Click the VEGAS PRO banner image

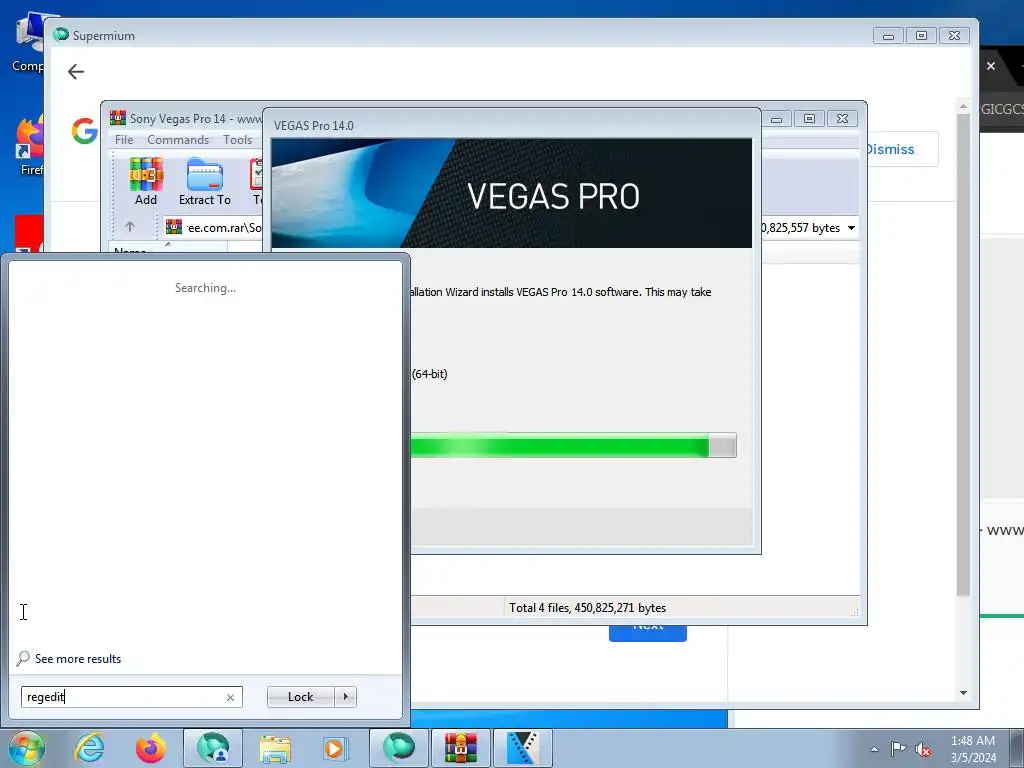(511, 193)
